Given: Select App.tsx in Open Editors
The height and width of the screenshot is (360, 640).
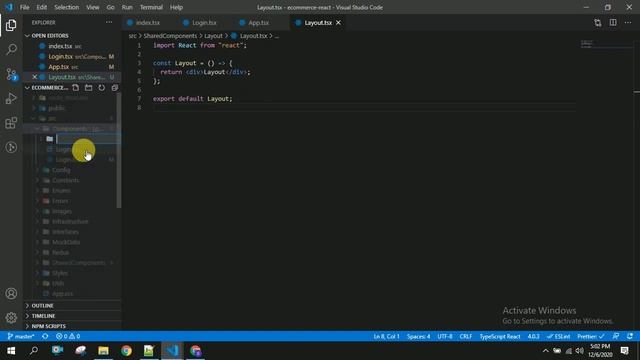Looking at the screenshot, I should pos(72,67).
